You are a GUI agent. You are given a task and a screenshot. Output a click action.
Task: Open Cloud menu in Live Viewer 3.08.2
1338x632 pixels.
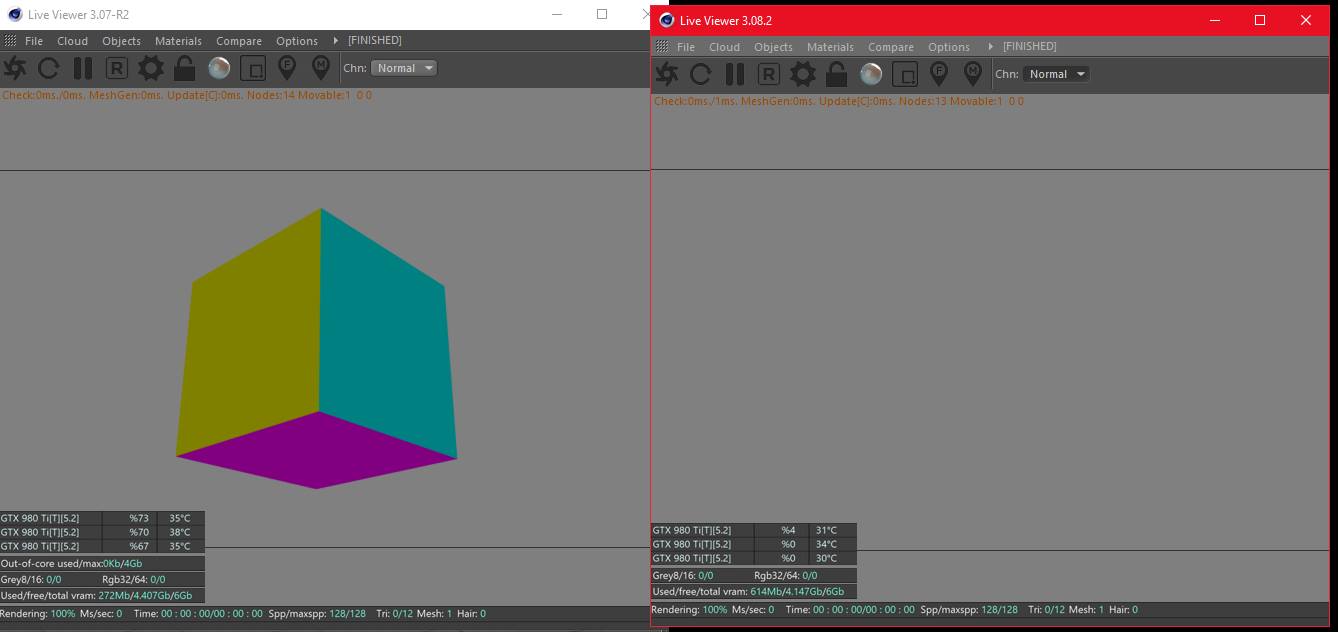tap(725, 47)
